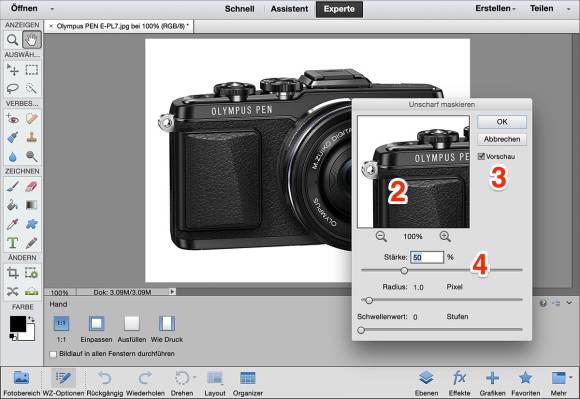Switch to Experte mode tab

[x=339, y=9]
